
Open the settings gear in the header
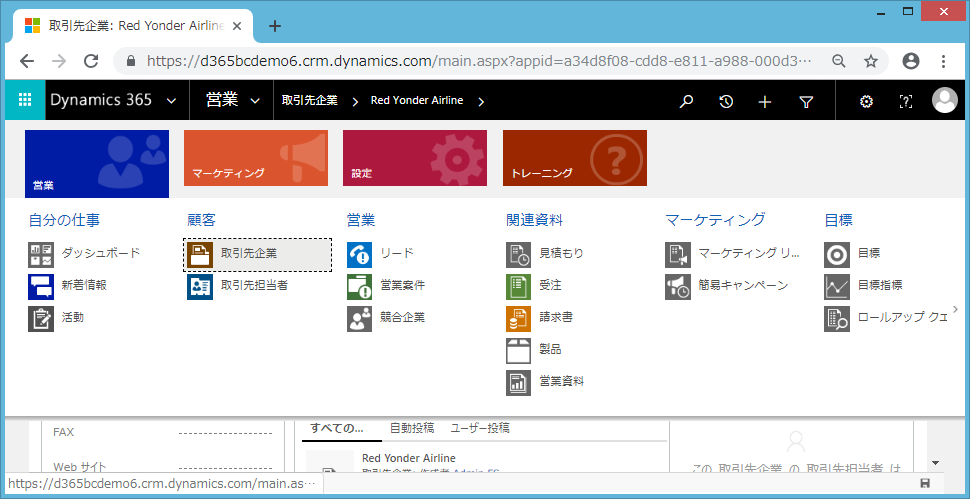866,101
